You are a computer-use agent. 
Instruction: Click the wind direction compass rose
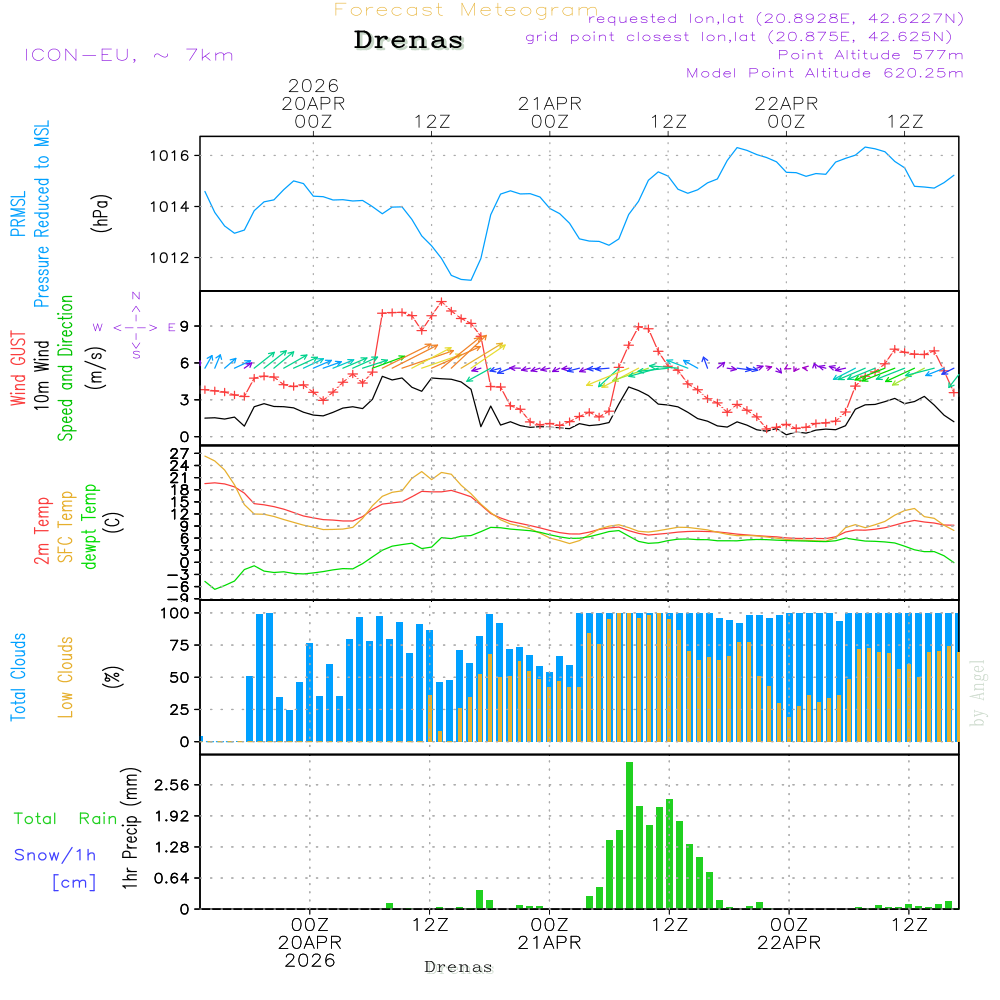136,326
